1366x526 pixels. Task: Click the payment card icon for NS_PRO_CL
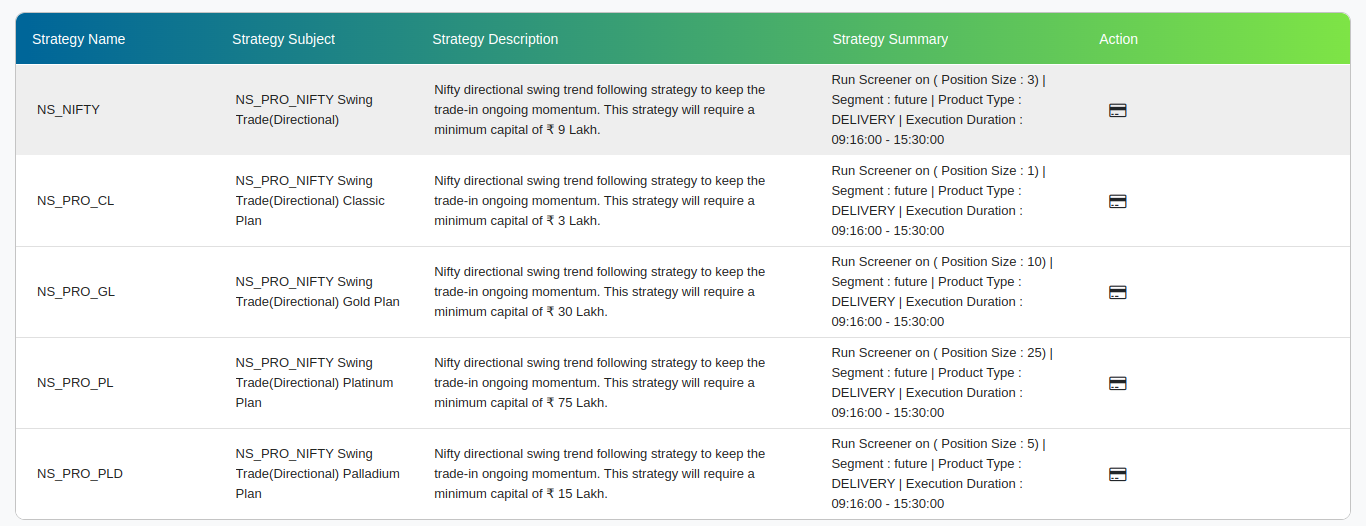pyautogui.click(x=1118, y=201)
